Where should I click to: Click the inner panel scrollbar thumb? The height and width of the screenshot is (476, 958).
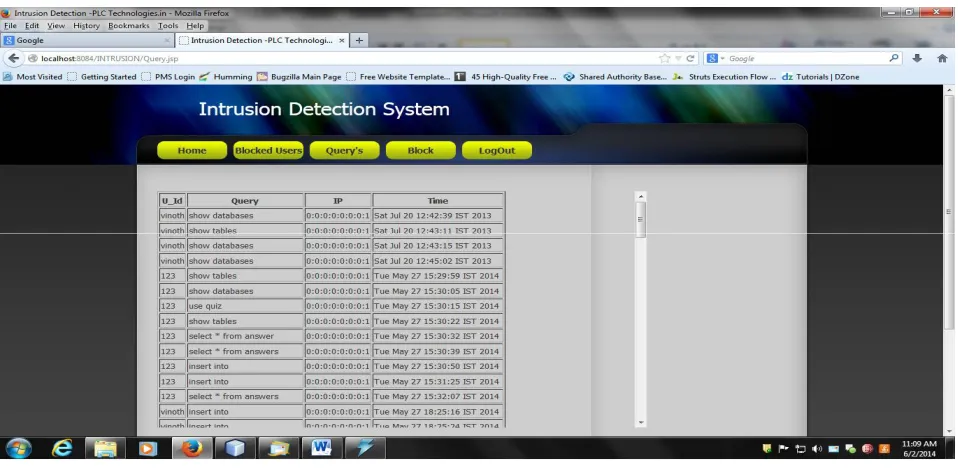tap(641, 219)
